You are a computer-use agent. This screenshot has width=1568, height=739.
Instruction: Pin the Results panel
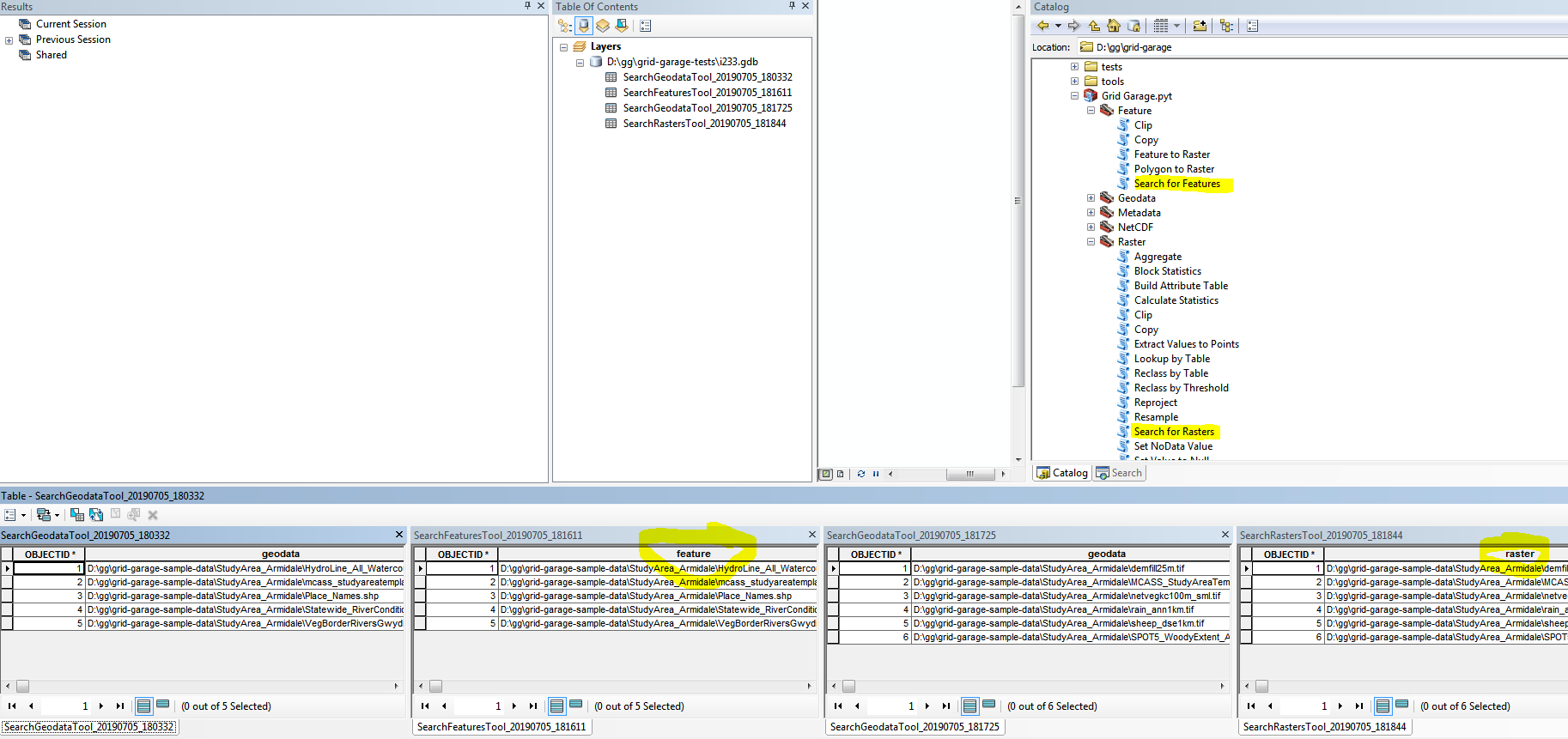[x=527, y=6]
